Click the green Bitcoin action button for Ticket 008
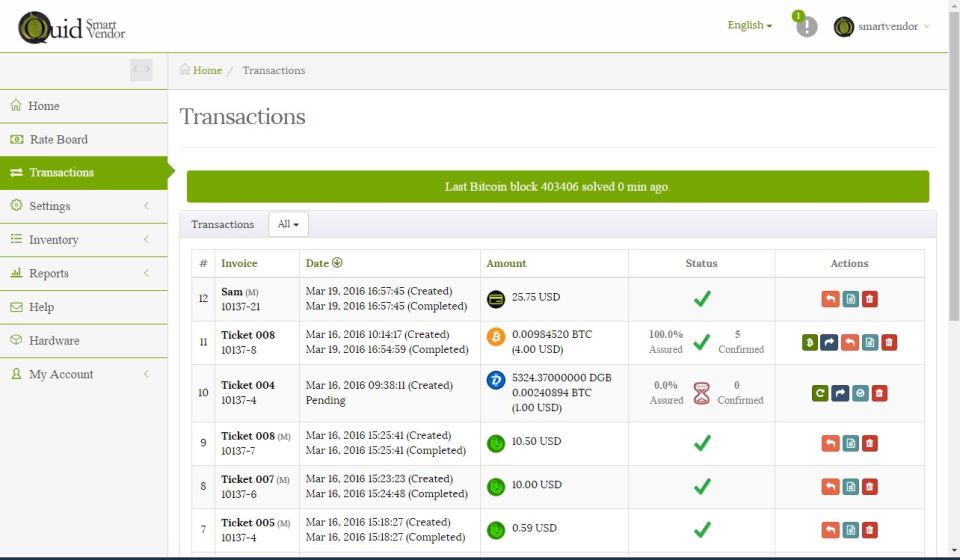 pos(810,342)
